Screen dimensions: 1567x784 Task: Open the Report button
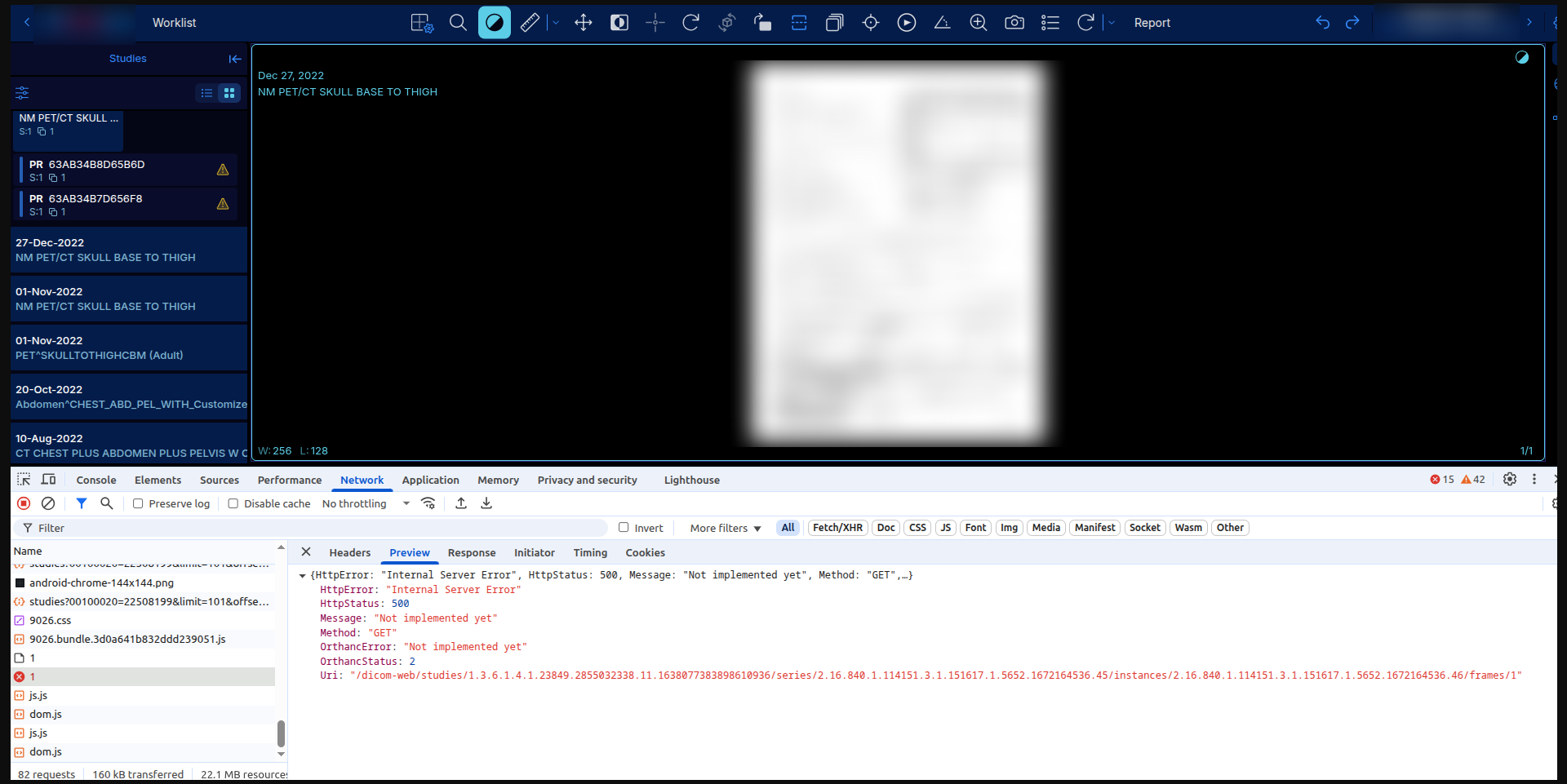point(1152,23)
